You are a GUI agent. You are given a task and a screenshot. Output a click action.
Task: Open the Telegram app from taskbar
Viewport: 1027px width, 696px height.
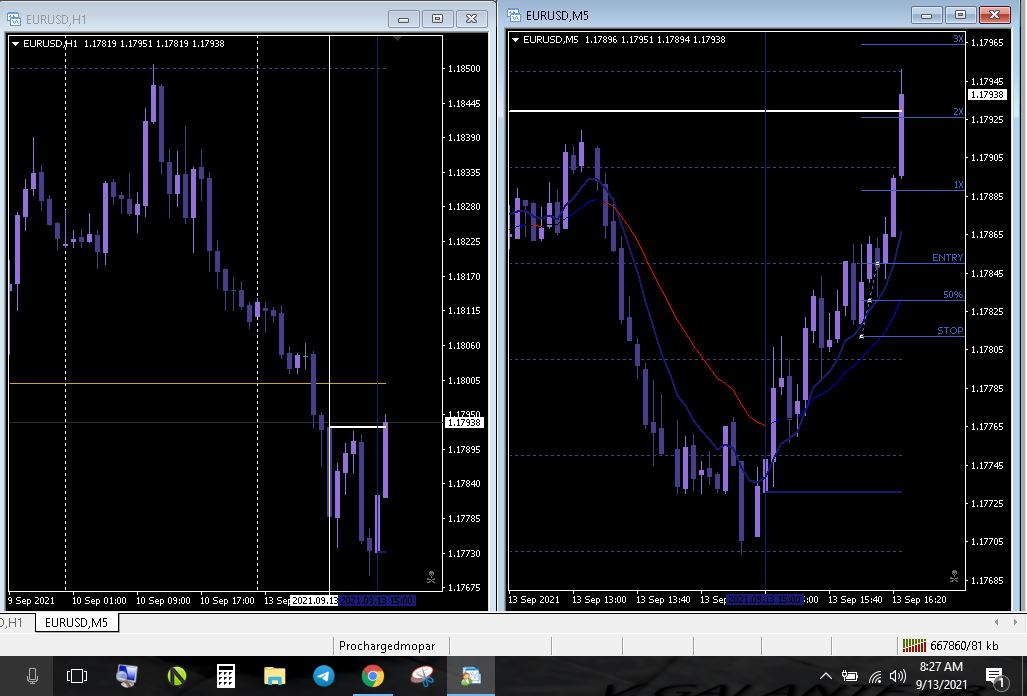click(323, 676)
